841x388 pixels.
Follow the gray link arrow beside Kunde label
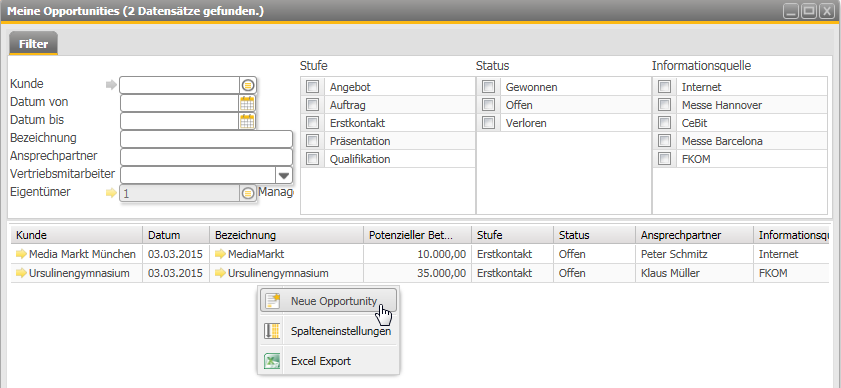111,85
